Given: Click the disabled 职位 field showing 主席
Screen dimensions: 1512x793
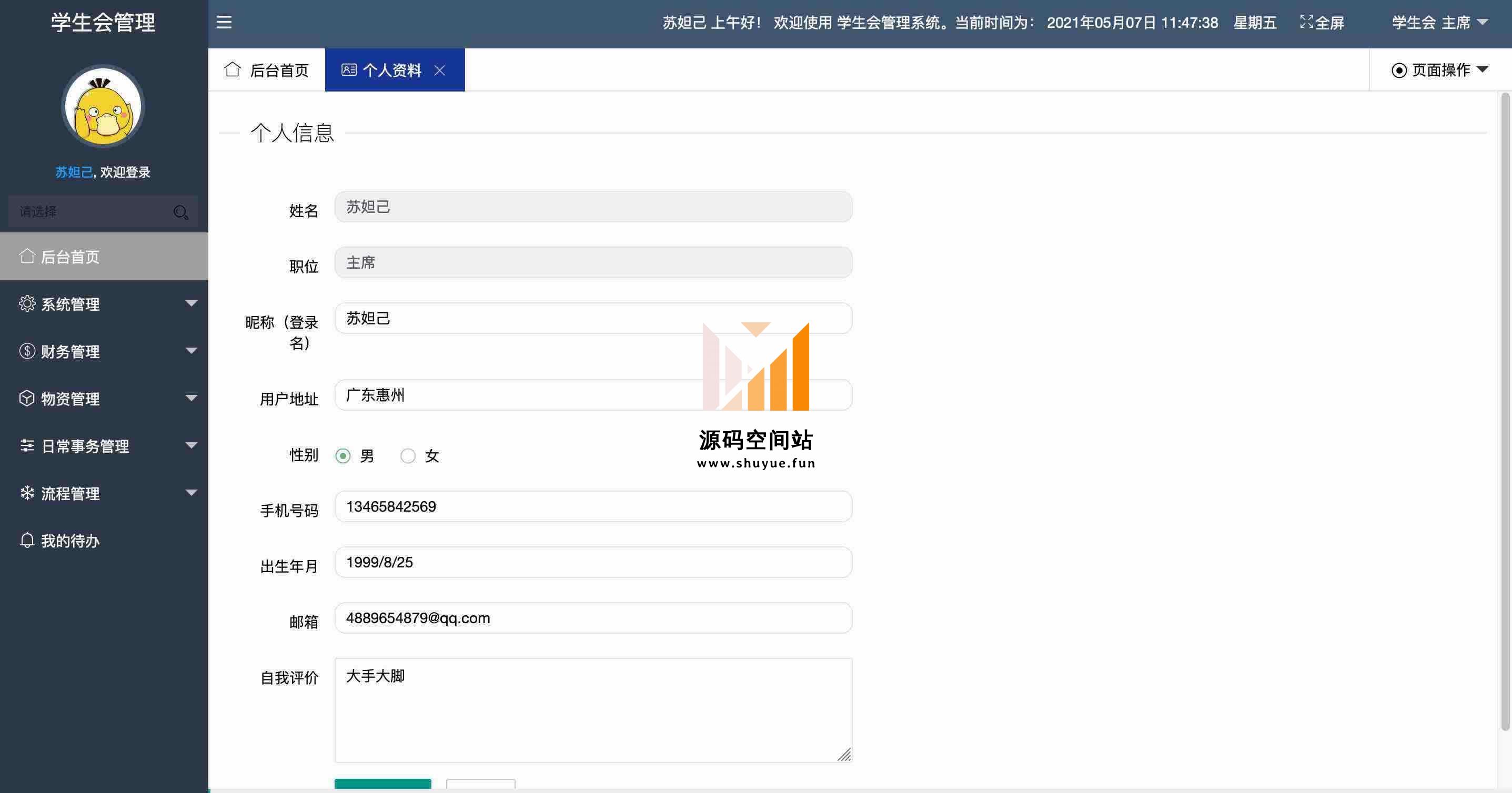Looking at the screenshot, I should [593, 262].
